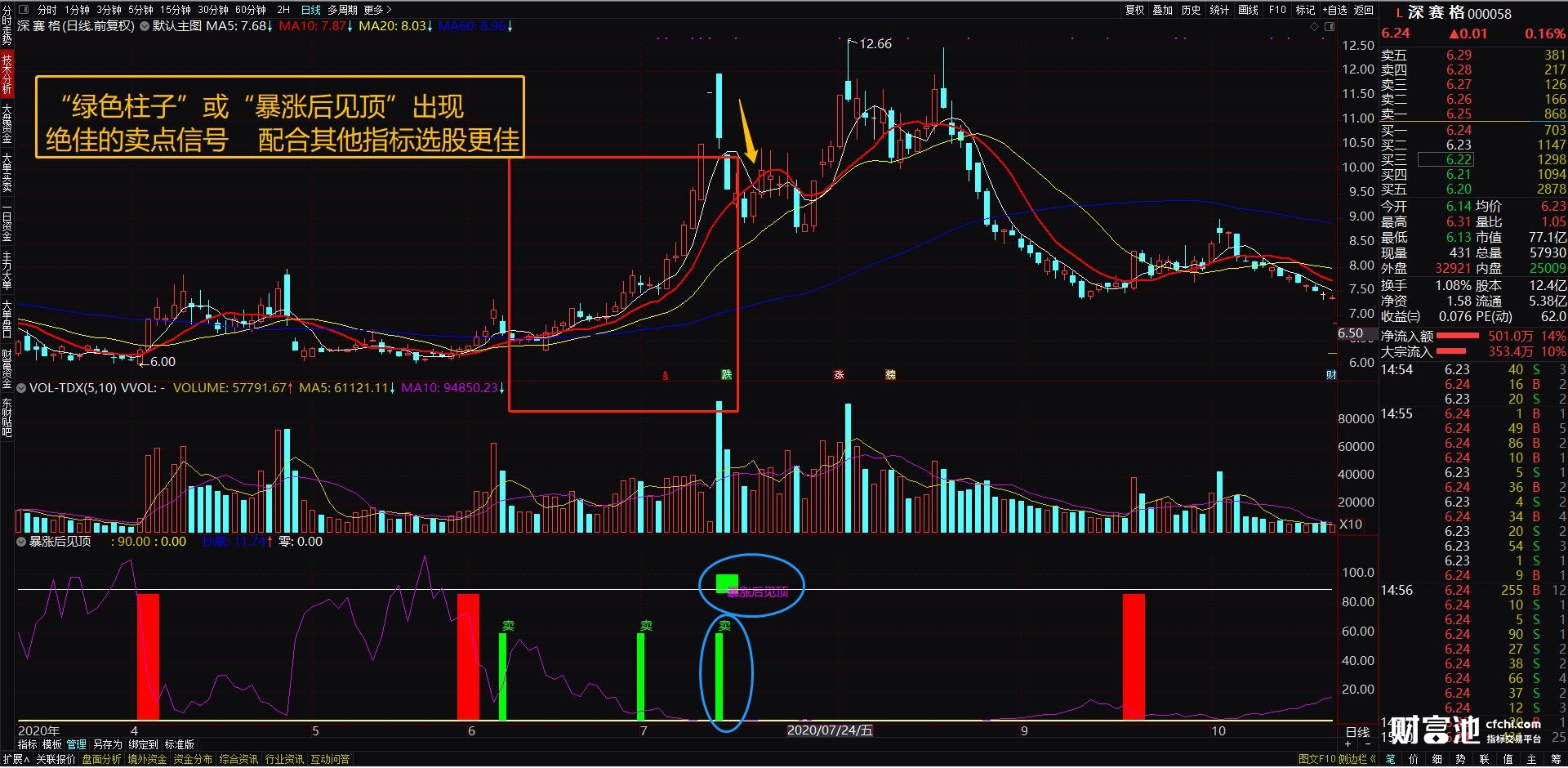
Task: Click 图文F10 at the bottom right
Action: point(1316,760)
